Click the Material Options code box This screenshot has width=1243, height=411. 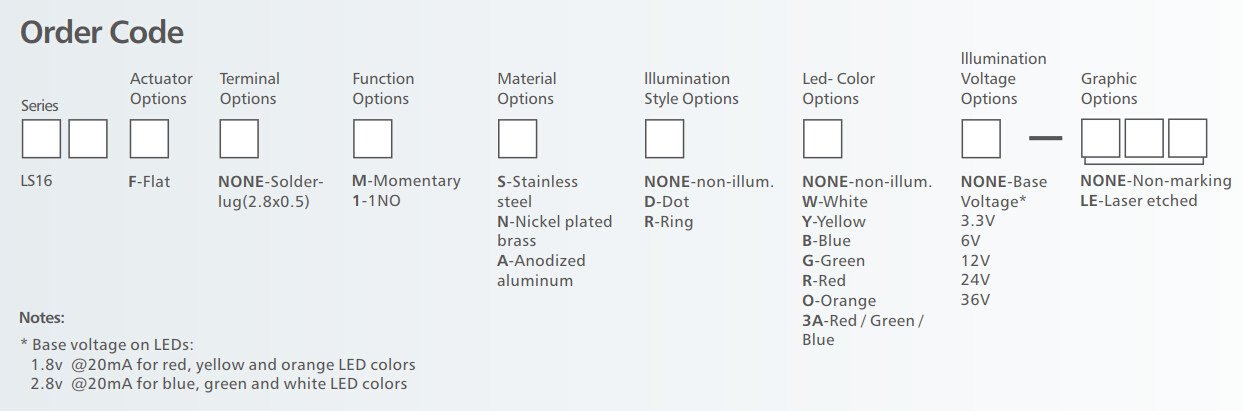pyautogui.click(x=517, y=139)
